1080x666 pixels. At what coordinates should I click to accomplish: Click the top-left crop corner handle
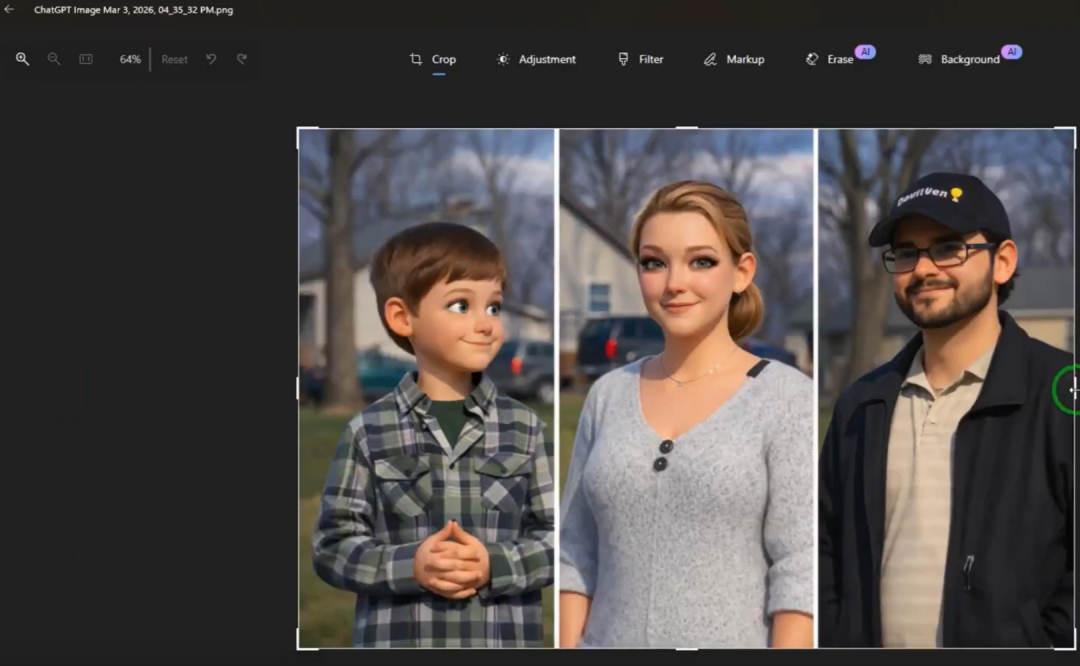pyautogui.click(x=299, y=129)
